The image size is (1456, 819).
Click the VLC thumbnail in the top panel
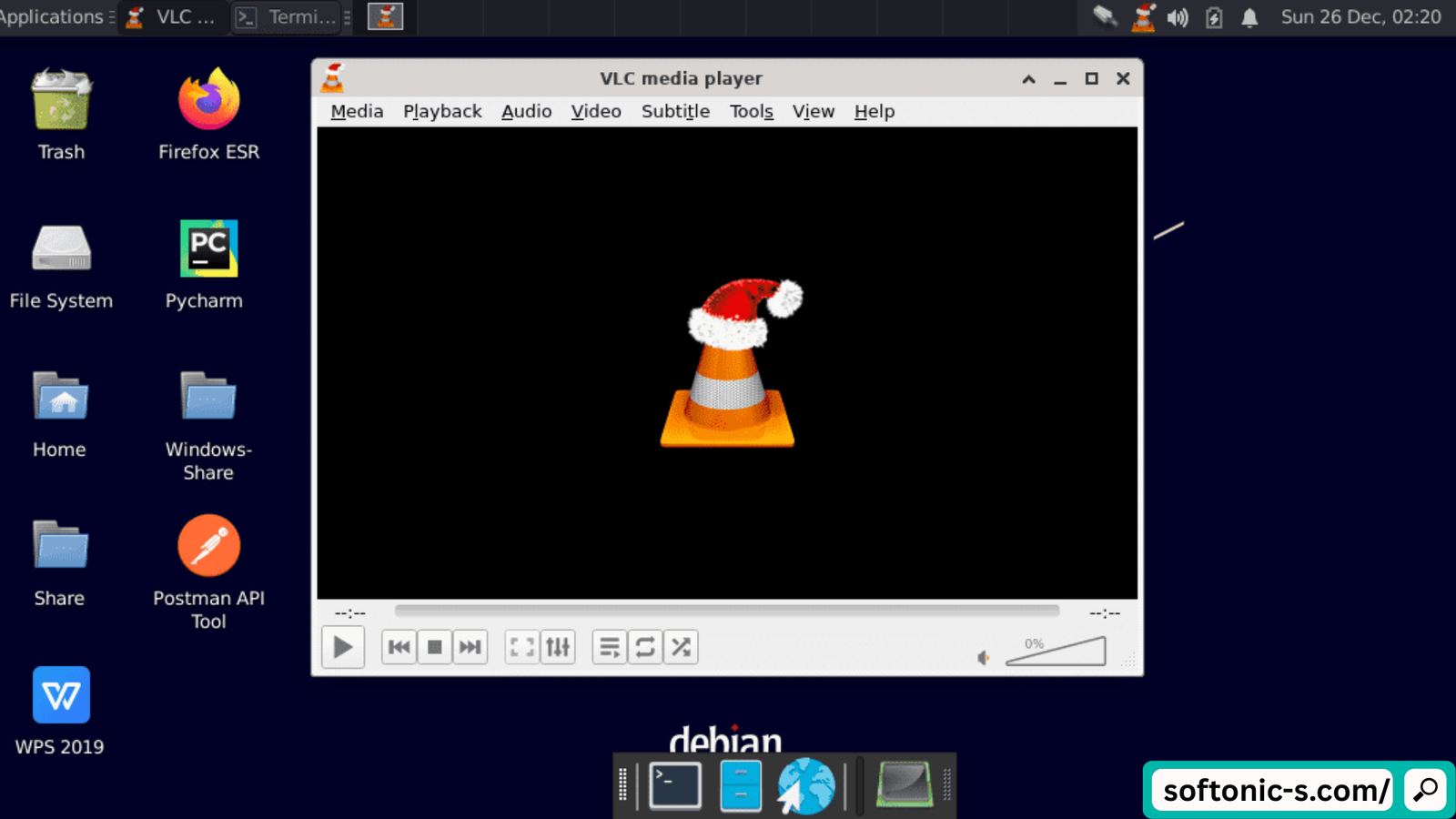click(385, 16)
